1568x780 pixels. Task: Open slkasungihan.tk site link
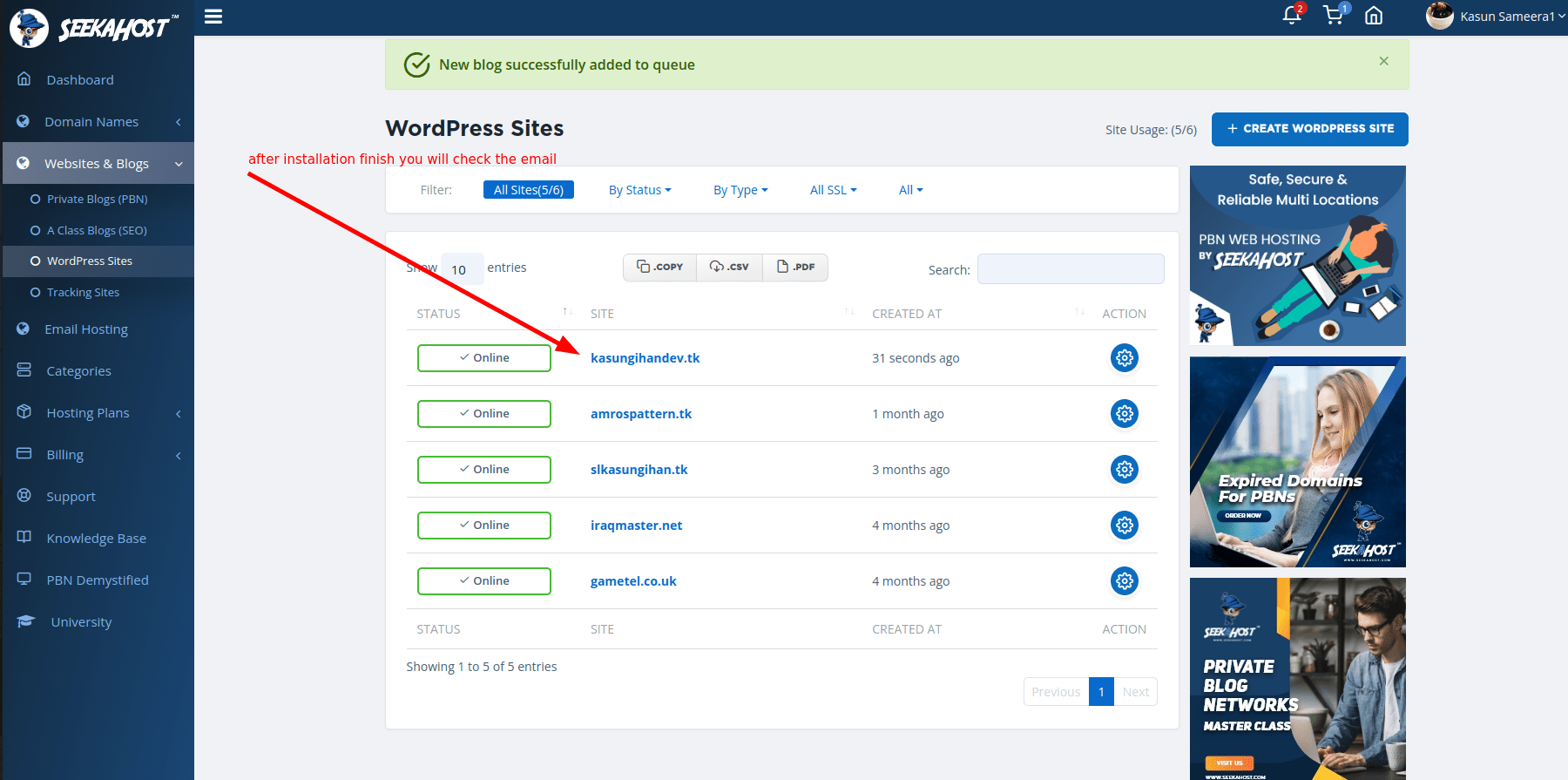pos(639,470)
